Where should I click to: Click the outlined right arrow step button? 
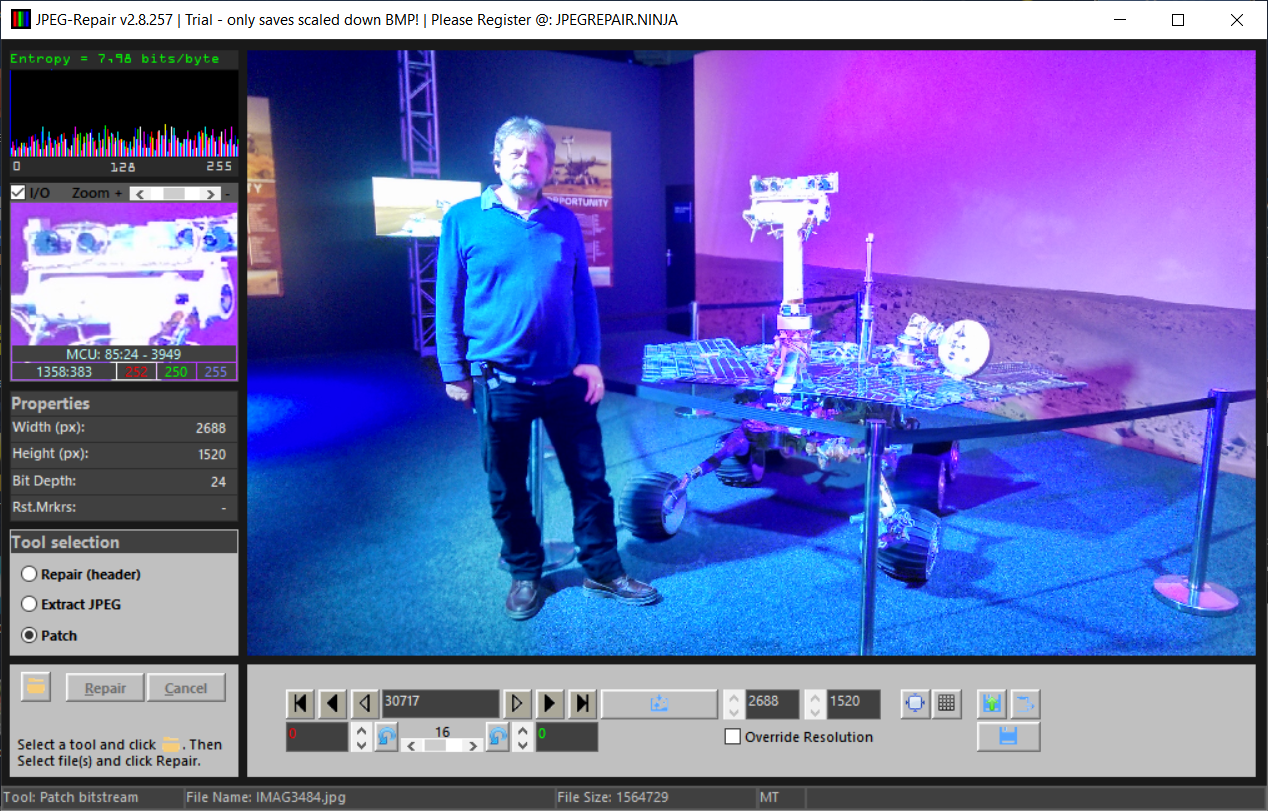click(x=516, y=704)
